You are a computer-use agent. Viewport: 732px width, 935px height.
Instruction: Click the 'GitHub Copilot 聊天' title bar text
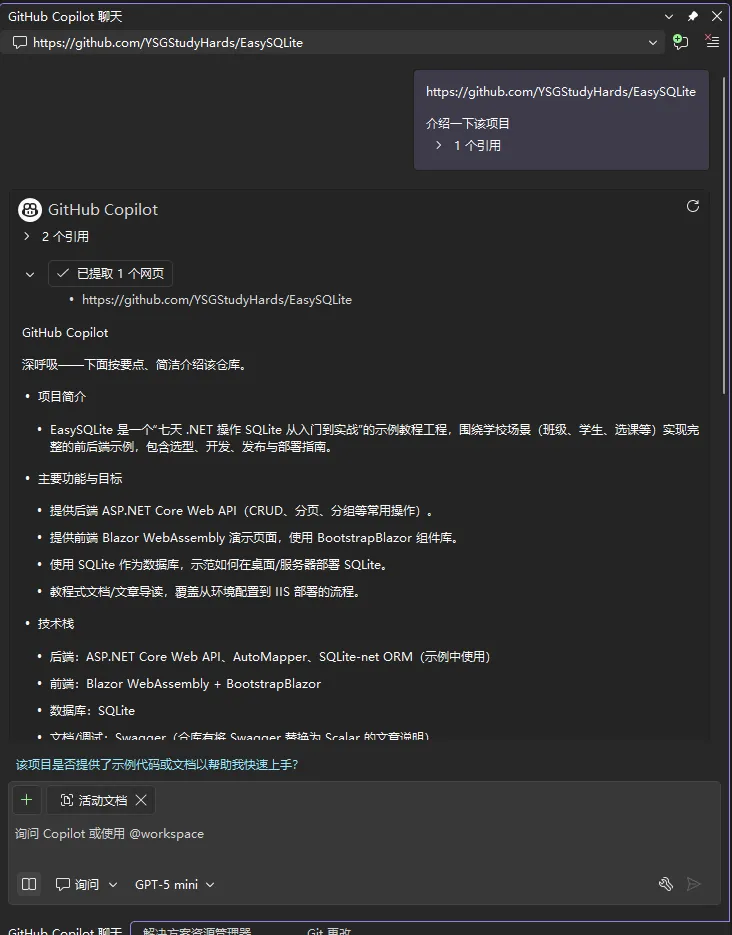click(65, 17)
